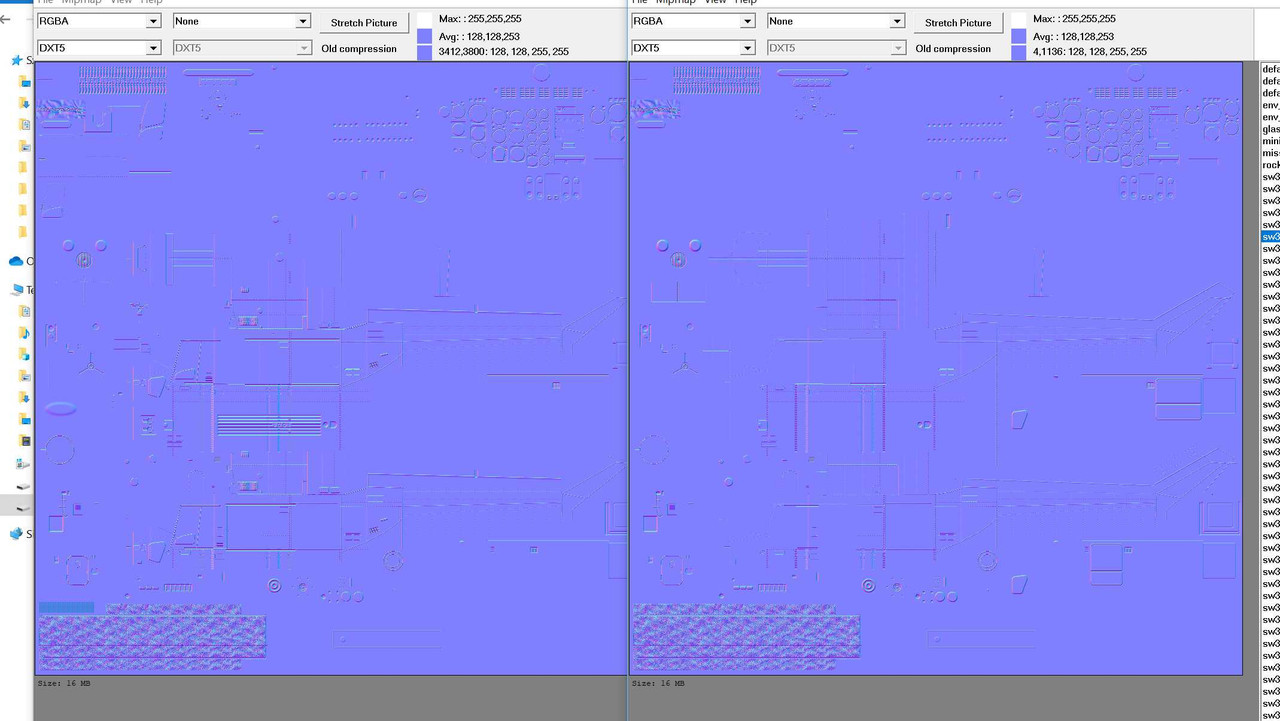Screen dimensions: 1280x721
Task: Open Music icon under This PC
Action: [x=25, y=333]
